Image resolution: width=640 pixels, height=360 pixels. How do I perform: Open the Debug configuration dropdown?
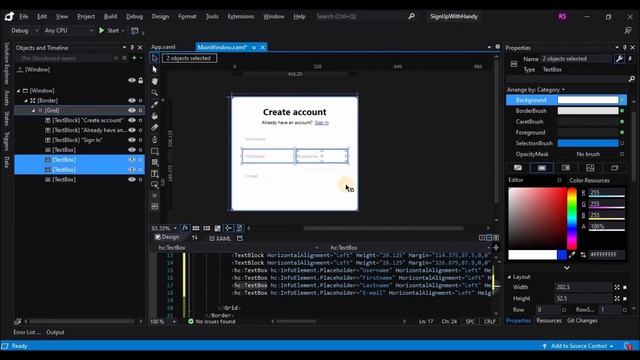24,31
